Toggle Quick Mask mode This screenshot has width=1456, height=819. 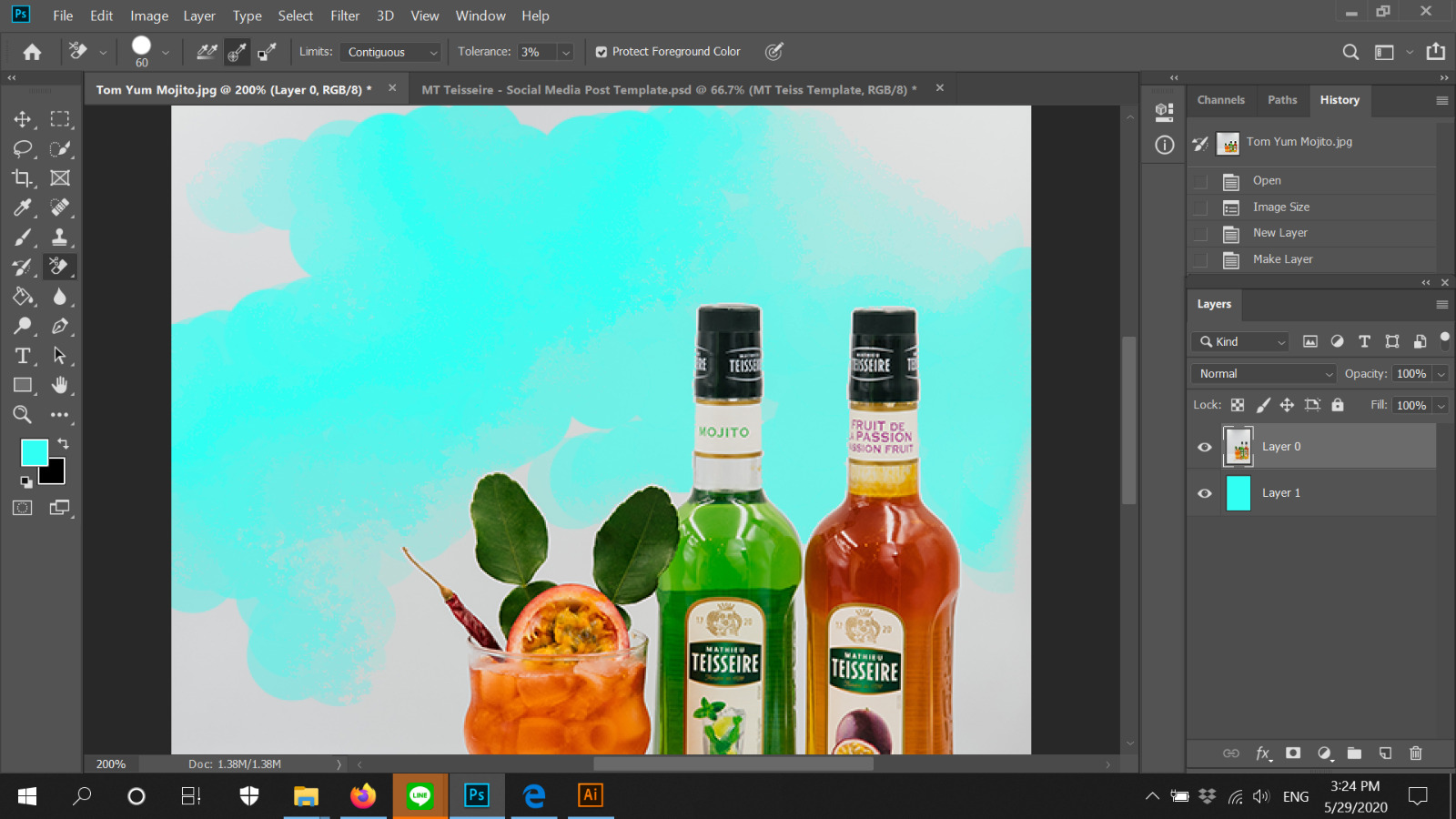click(x=23, y=508)
